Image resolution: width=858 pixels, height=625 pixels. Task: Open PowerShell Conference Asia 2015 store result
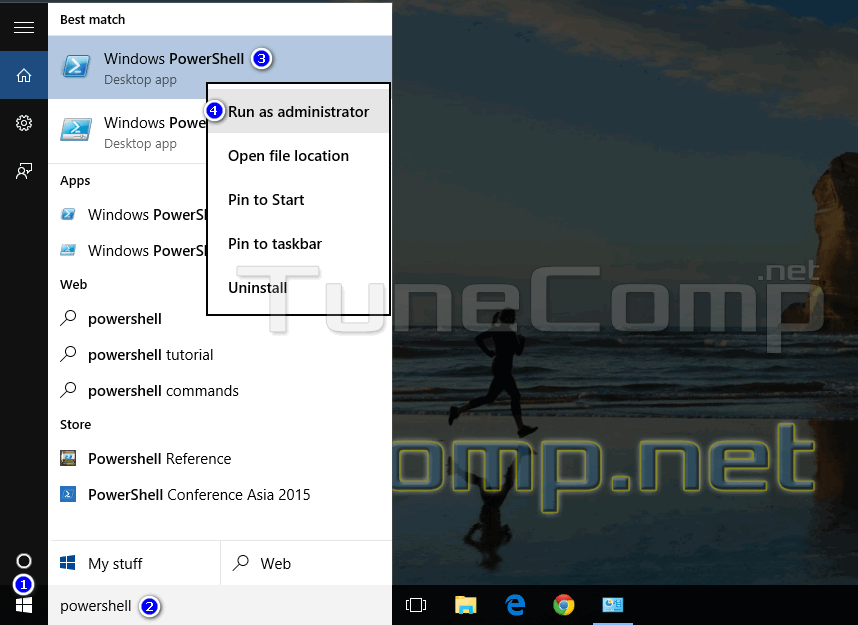220,495
